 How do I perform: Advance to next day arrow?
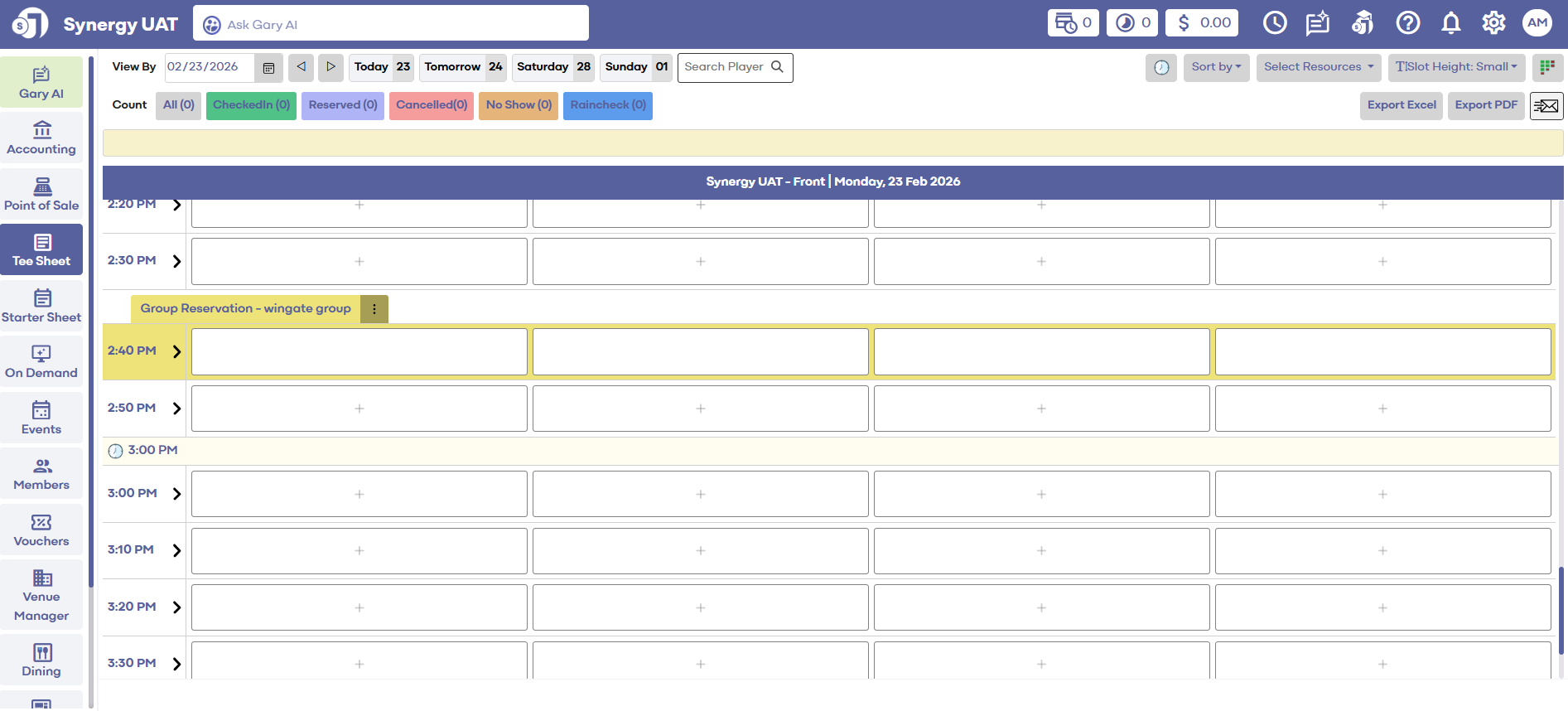coord(330,67)
